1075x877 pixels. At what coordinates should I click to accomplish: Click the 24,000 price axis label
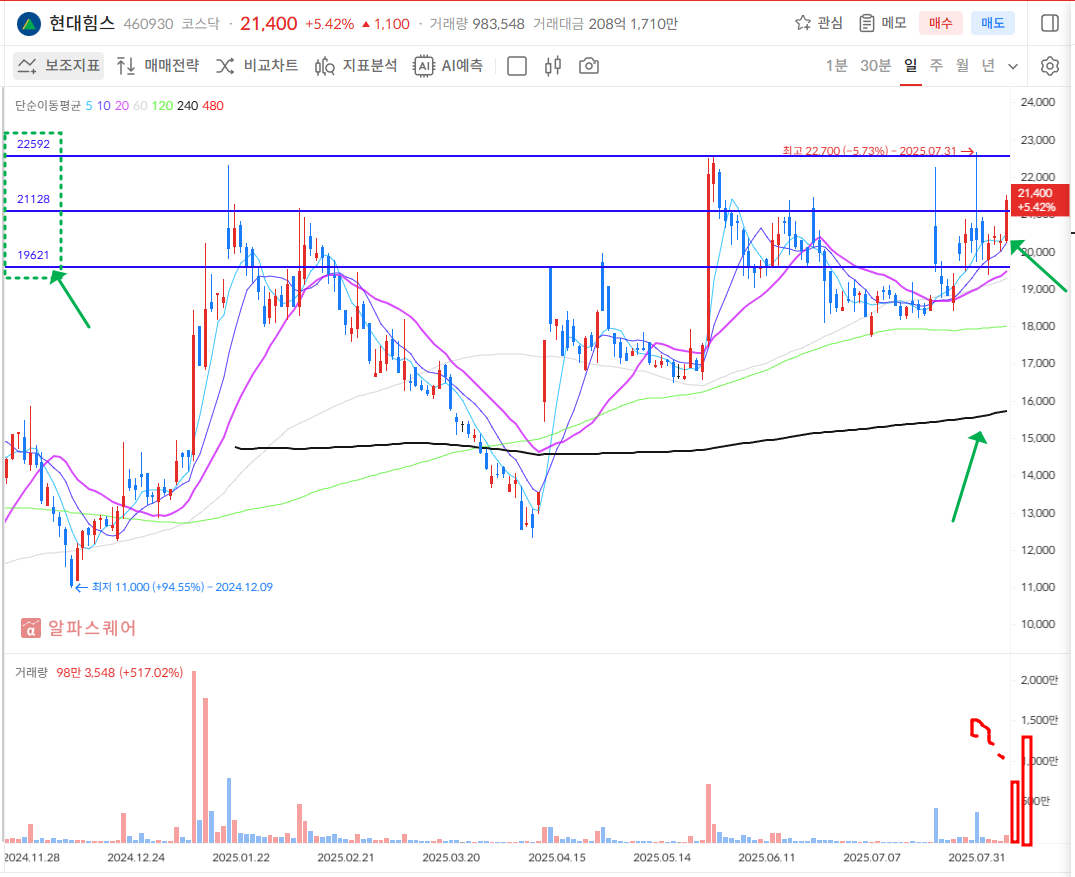coord(1037,102)
